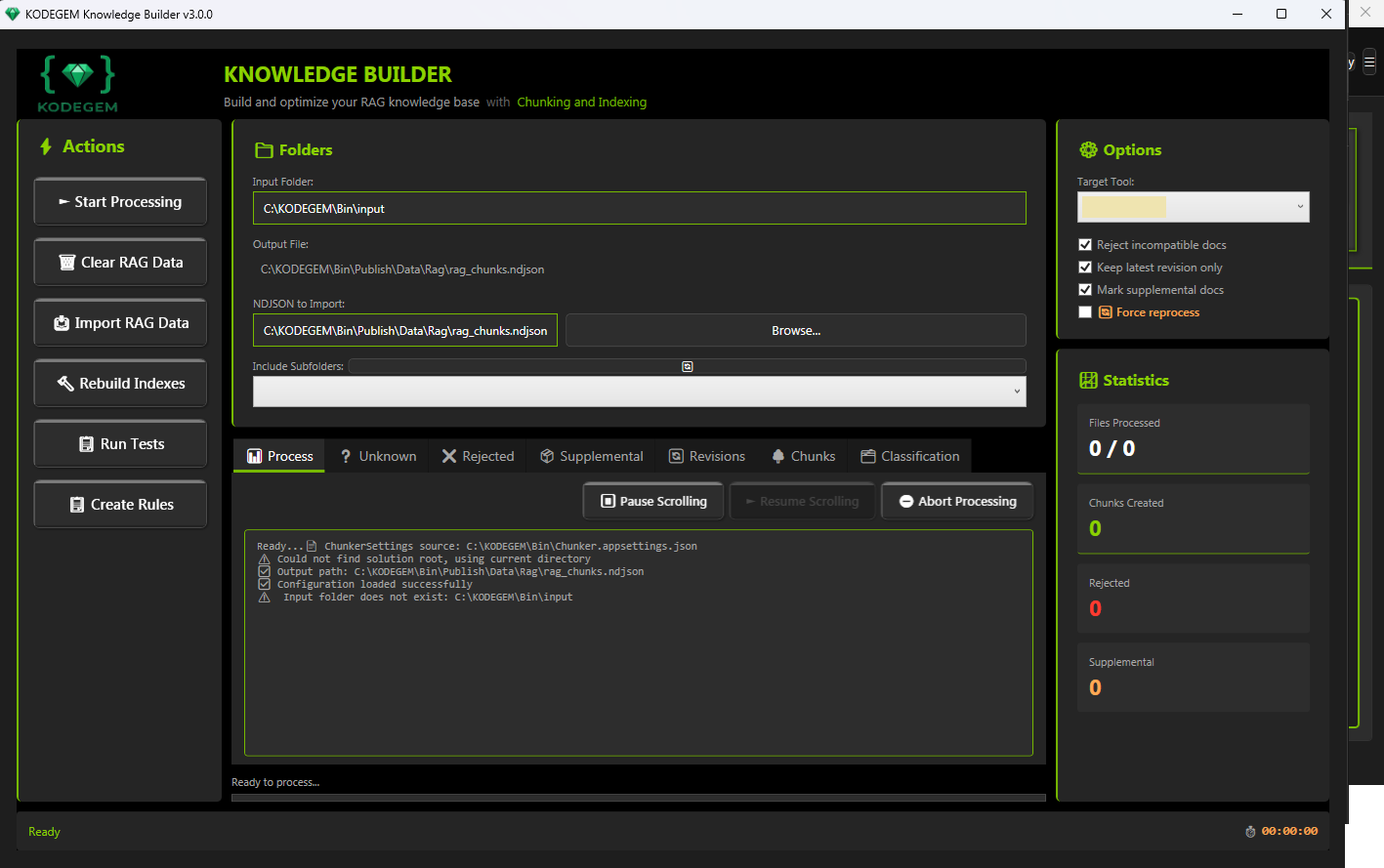Click the Files Processed value 0 / 0
1384x868 pixels.
1112,449
